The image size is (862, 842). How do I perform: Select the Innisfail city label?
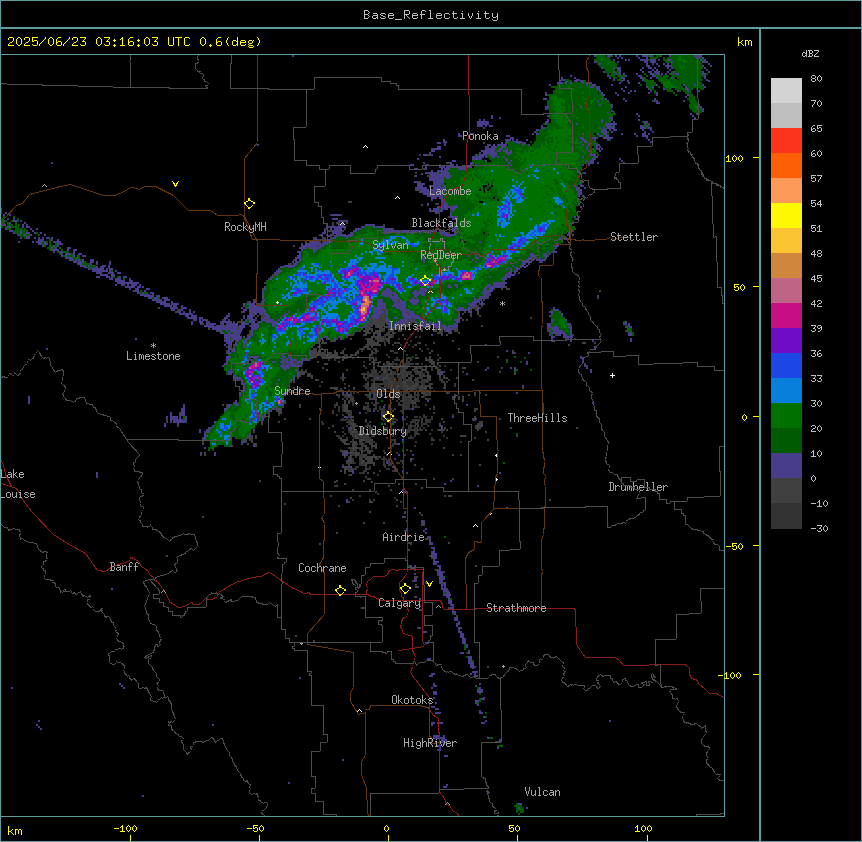coord(415,326)
